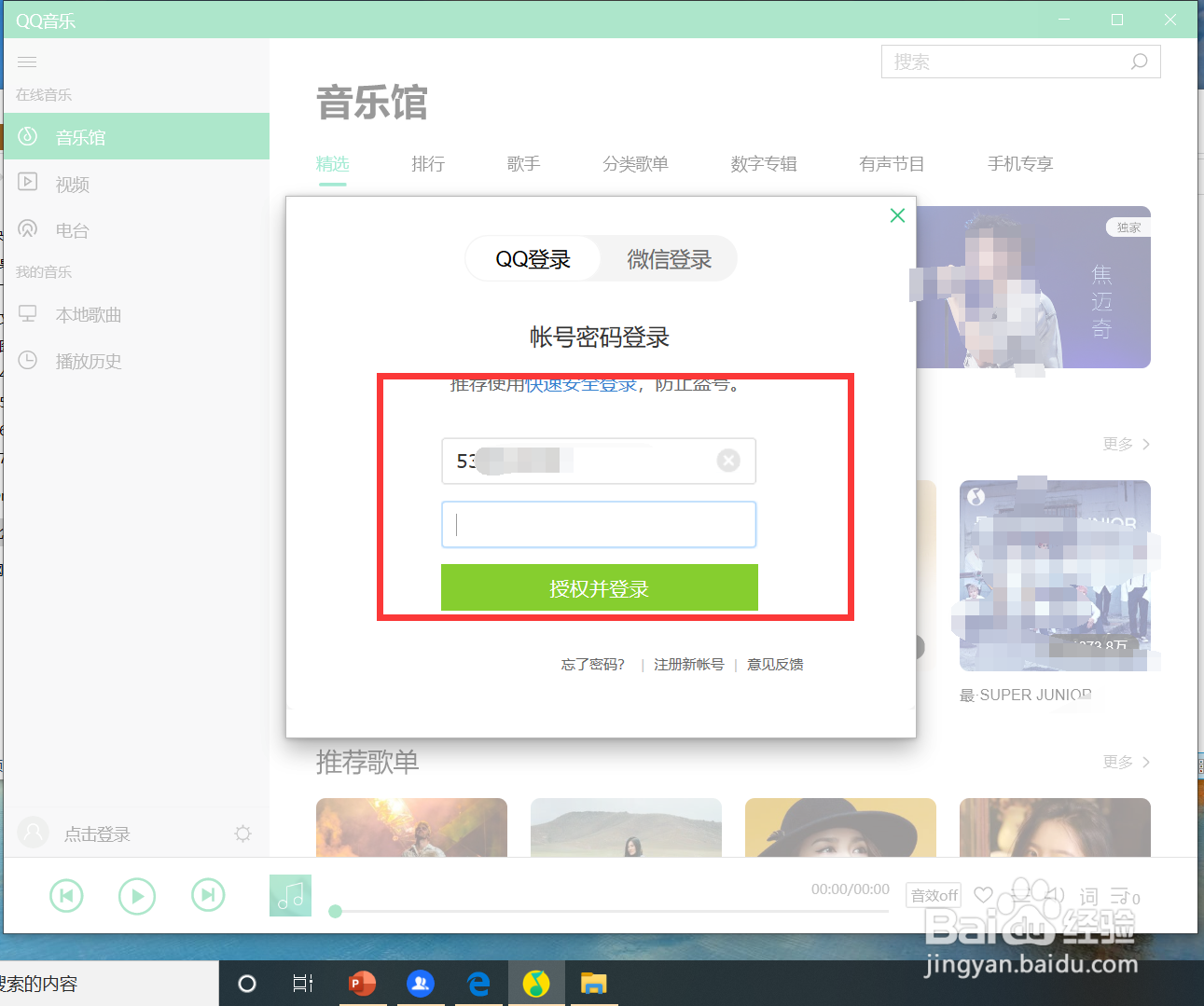Switch to the 精选 tab
The width and height of the screenshot is (1204, 1006).
click(x=332, y=164)
